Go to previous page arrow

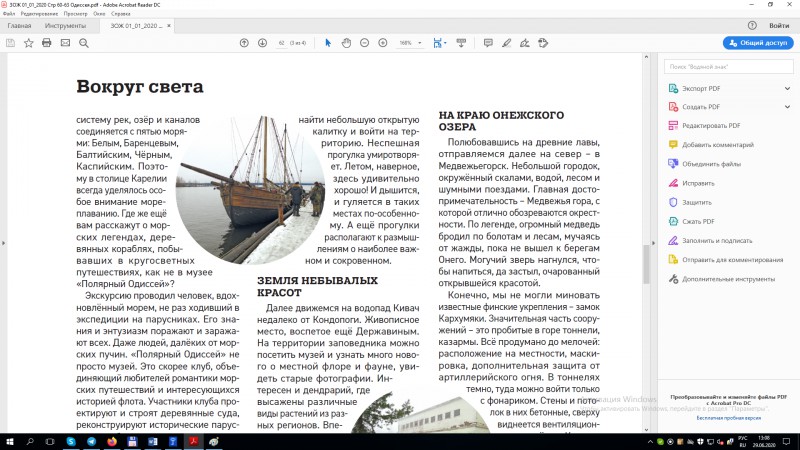tap(244, 43)
